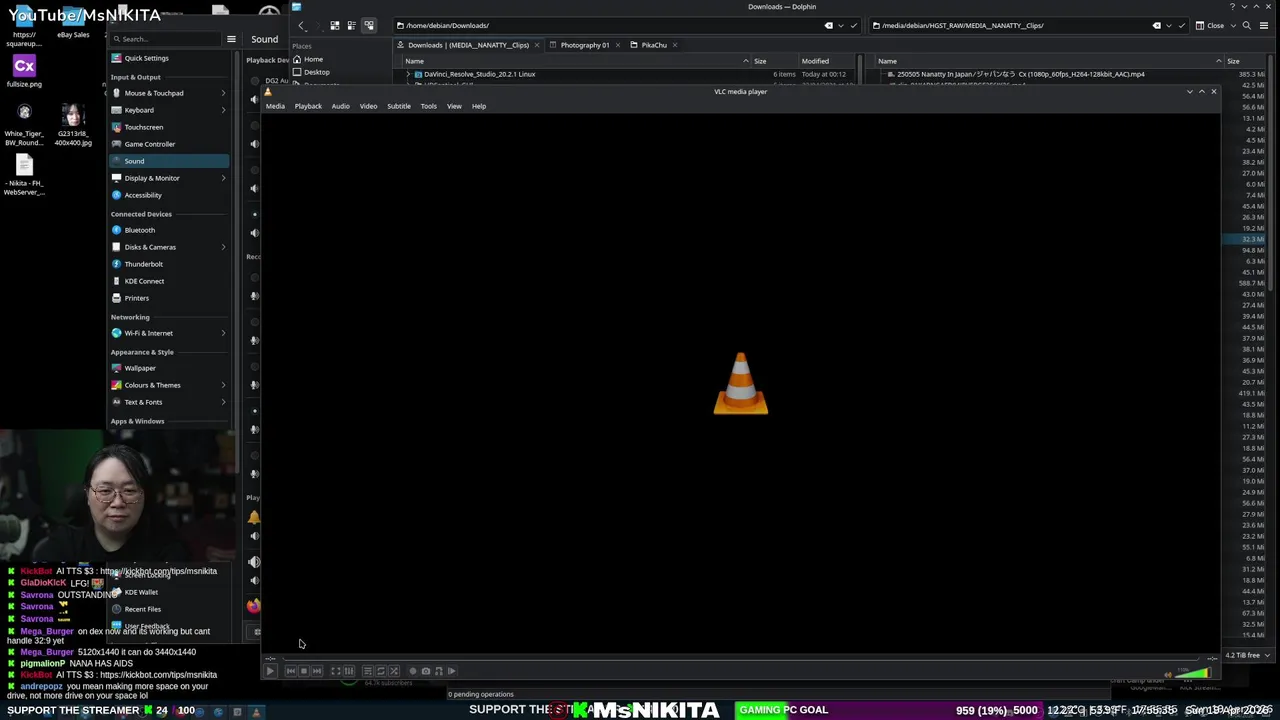Select Photography 01 tab in Dolphin
The image size is (1280, 720).
[x=585, y=45]
